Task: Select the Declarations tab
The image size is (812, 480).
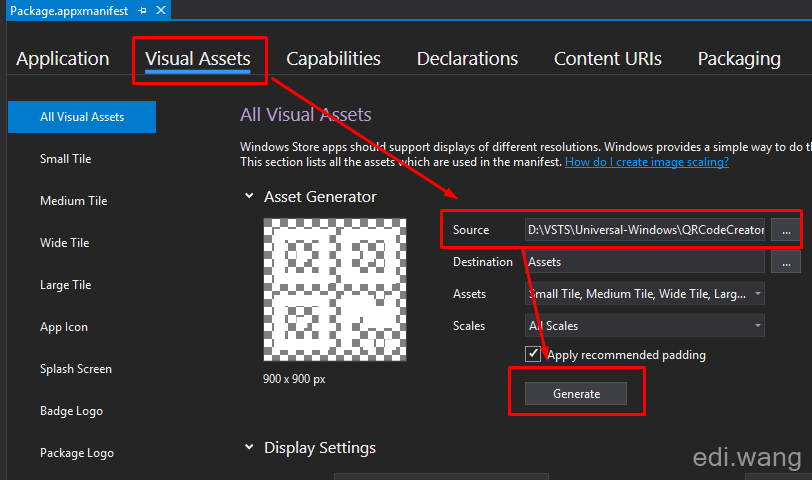Action: coord(467,59)
